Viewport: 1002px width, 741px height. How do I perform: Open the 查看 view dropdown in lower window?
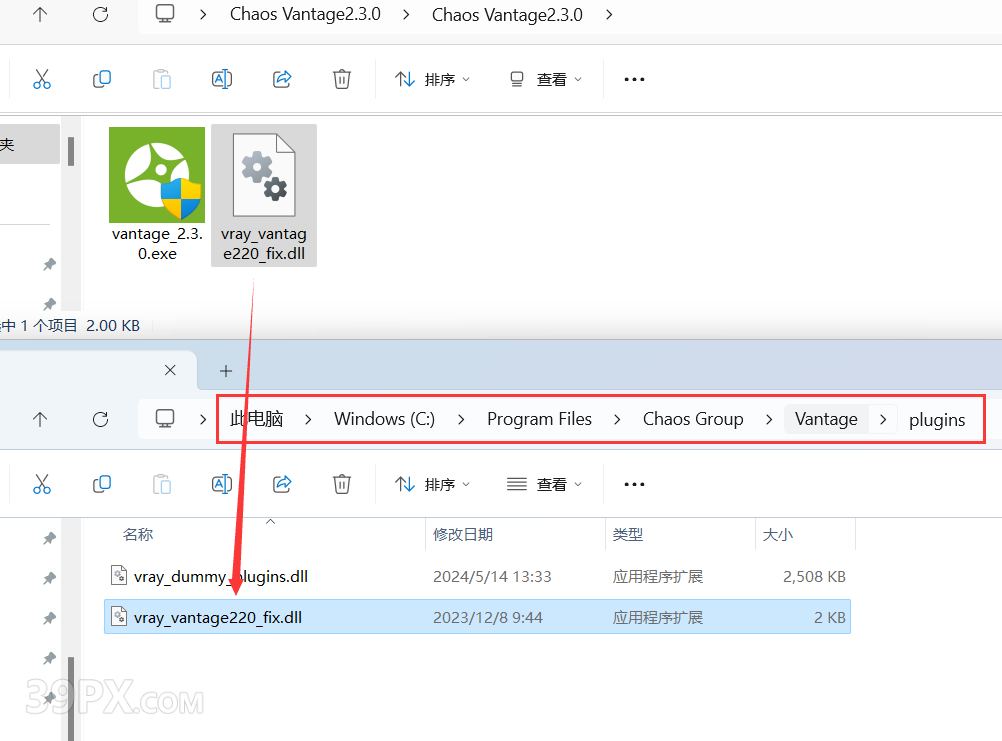coord(544,484)
